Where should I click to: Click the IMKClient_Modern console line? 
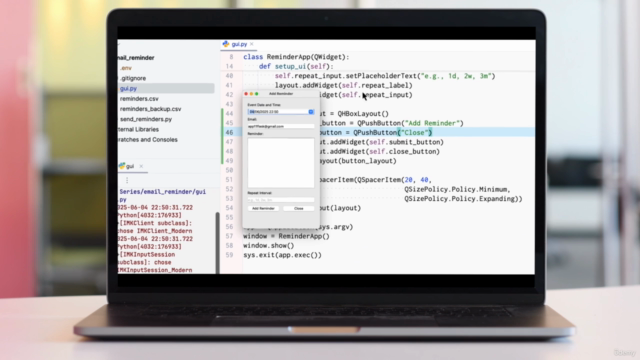click(x=155, y=231)
